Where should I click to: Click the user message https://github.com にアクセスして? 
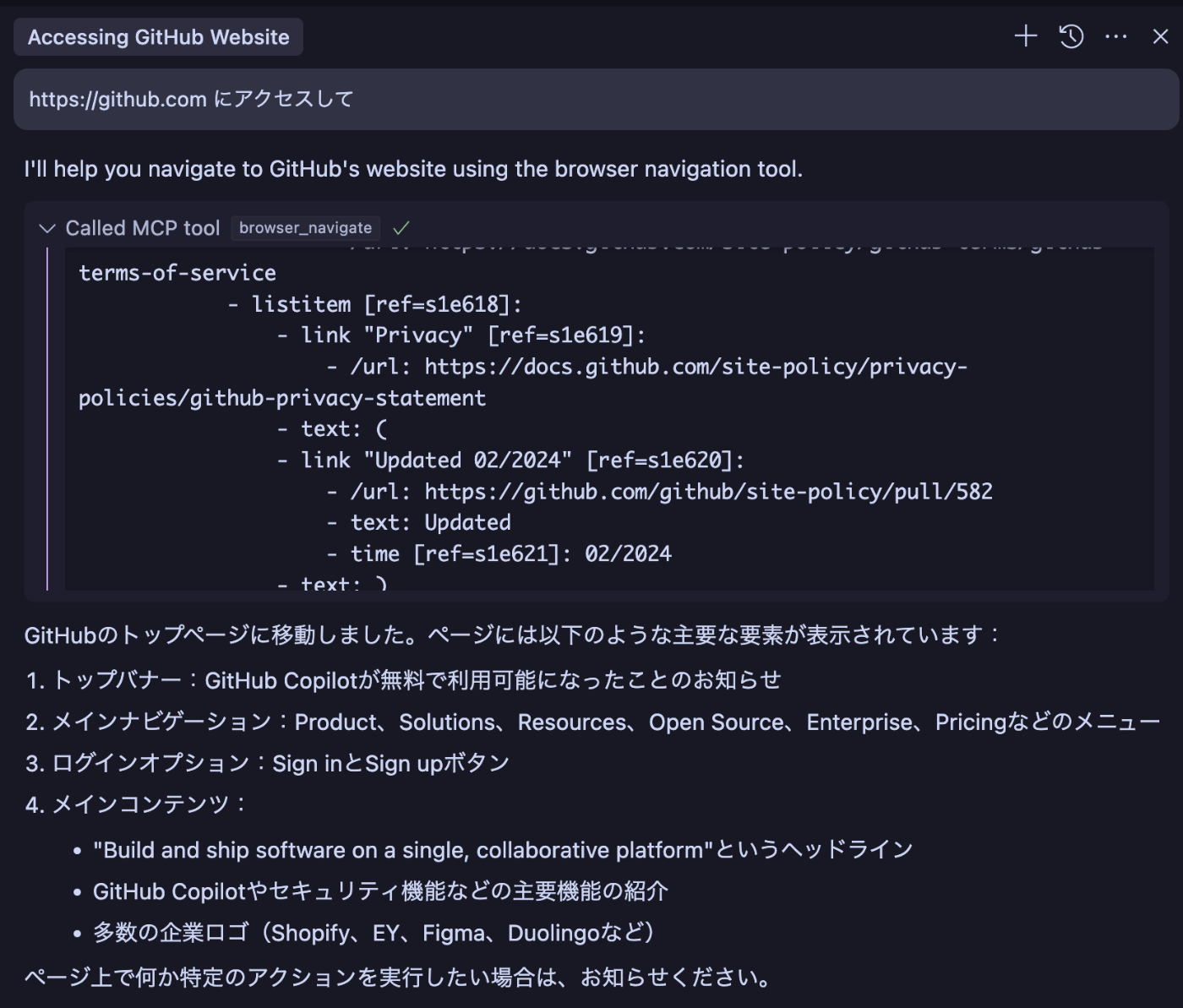[596, 100]
